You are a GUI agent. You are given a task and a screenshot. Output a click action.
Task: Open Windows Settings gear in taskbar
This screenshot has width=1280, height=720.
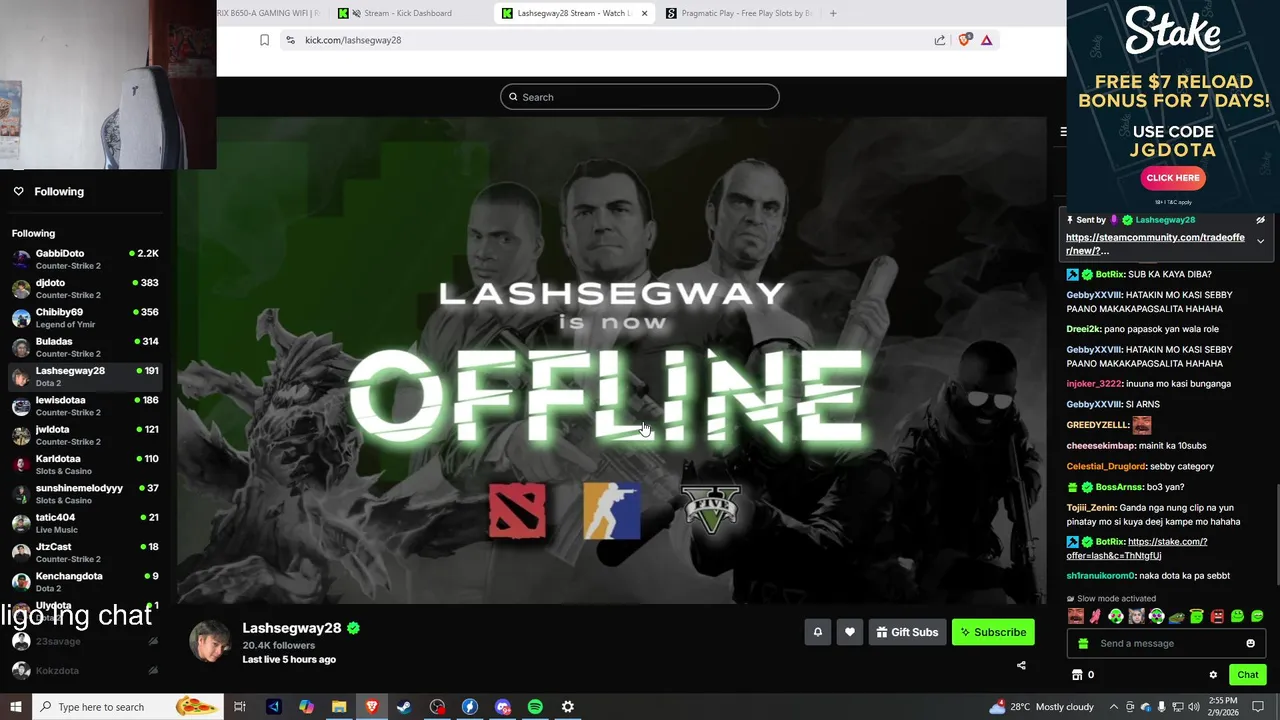point(568,707)
